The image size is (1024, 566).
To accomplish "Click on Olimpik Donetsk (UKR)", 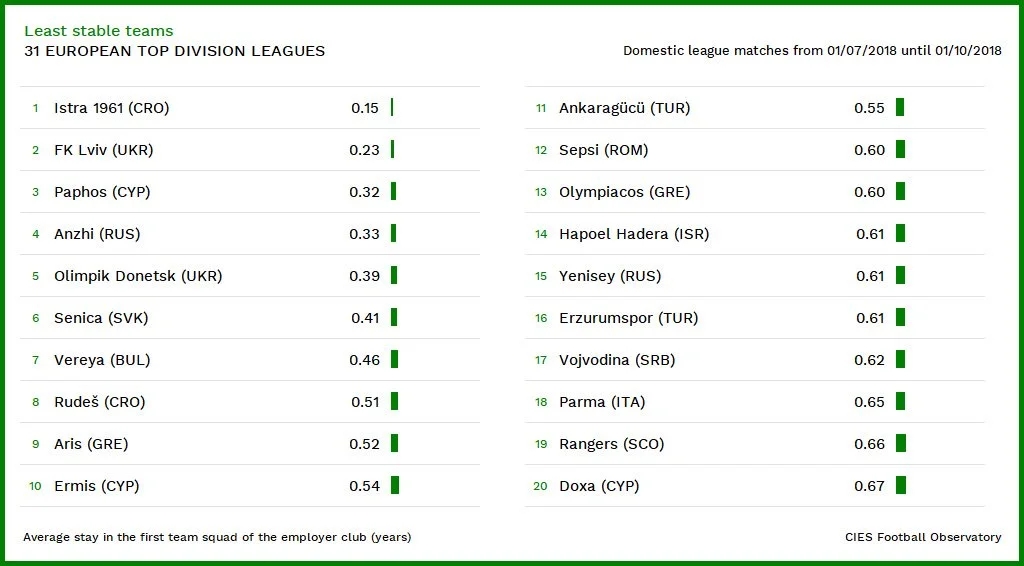I will [x=138, y=276].
